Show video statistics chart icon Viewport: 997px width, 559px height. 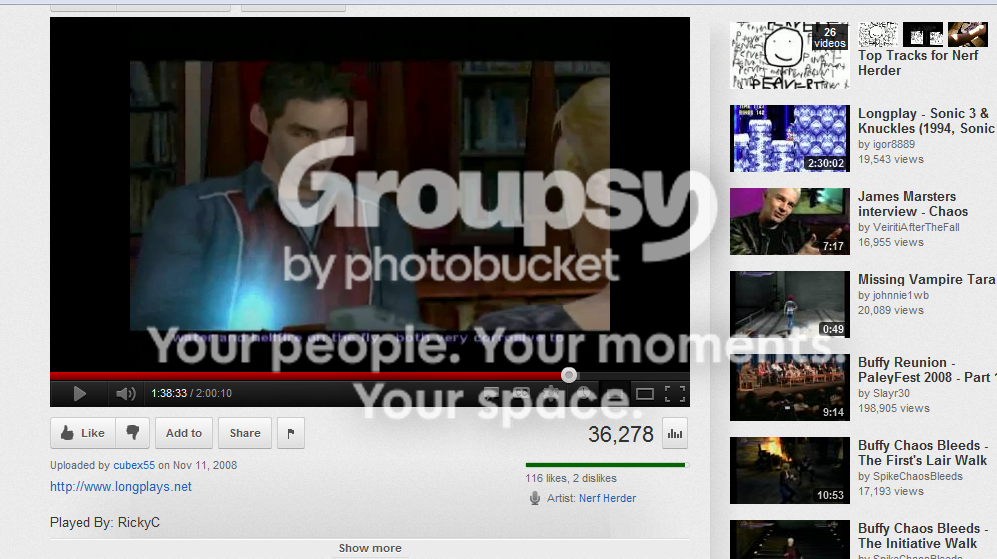click(x=675, y=434)
